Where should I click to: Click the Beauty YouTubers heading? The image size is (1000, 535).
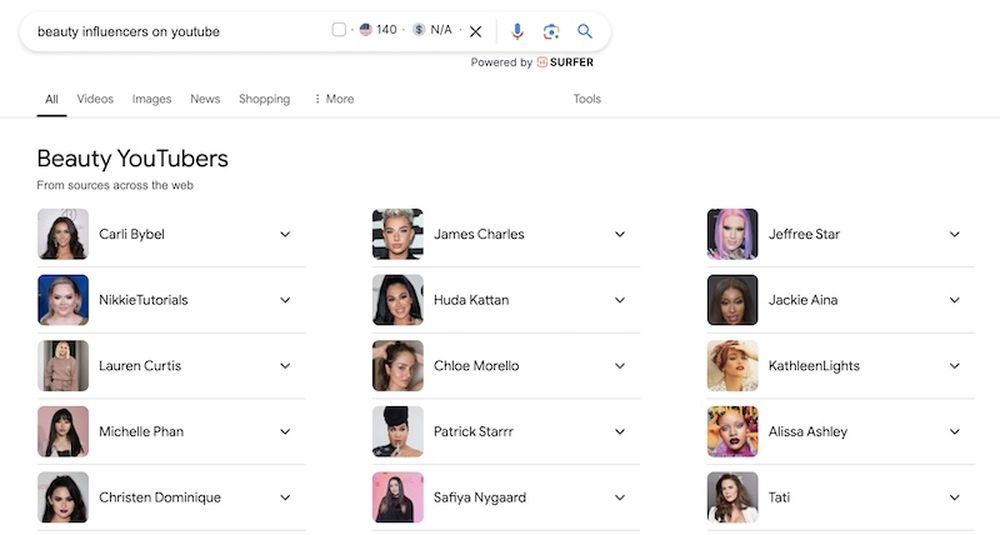click(133, 158)
